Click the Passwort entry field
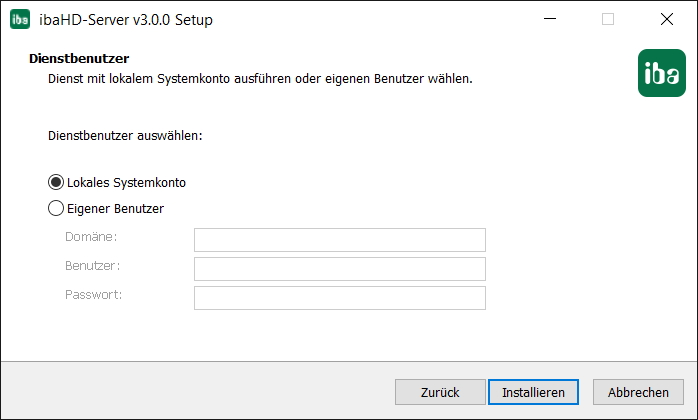The image size is (698, 420). coord(339,298)
